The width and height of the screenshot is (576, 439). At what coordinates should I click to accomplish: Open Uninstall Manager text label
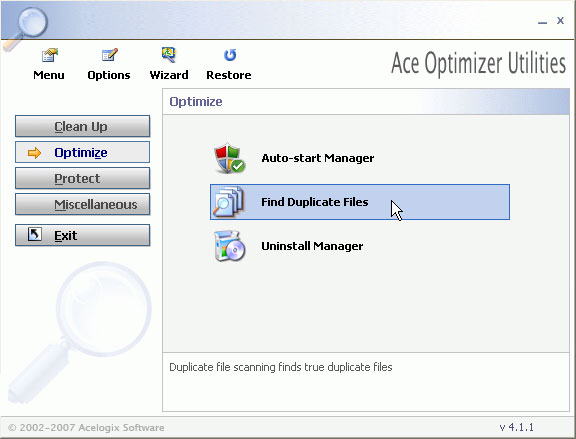coord(312,246)
